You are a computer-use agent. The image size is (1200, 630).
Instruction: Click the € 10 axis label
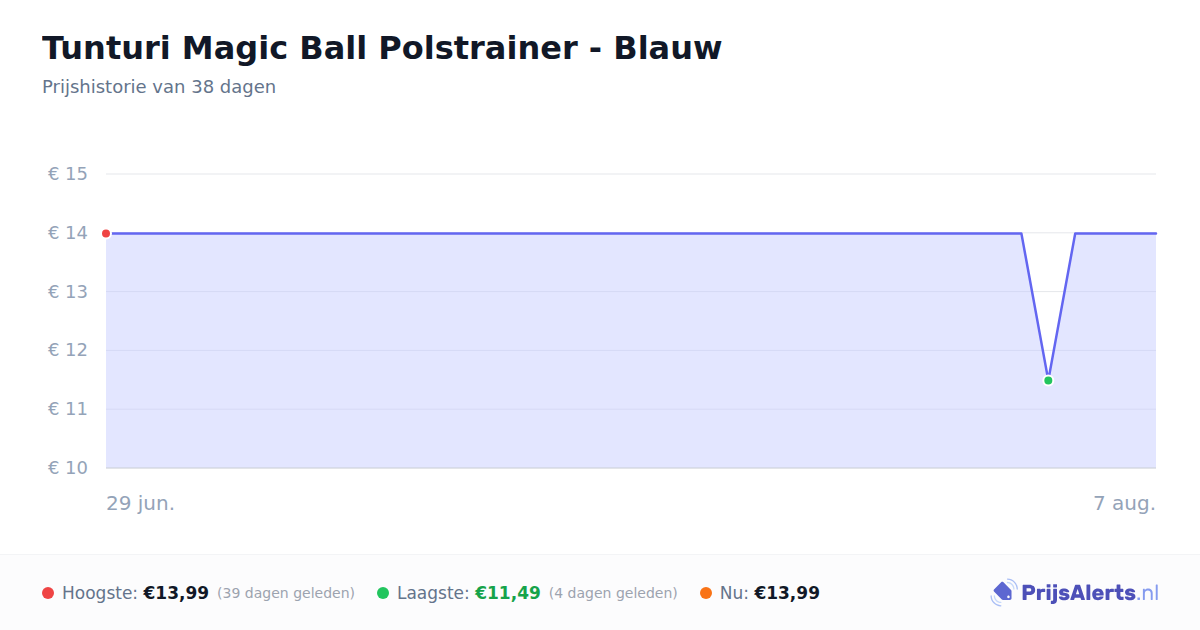[x=68, y=468]
